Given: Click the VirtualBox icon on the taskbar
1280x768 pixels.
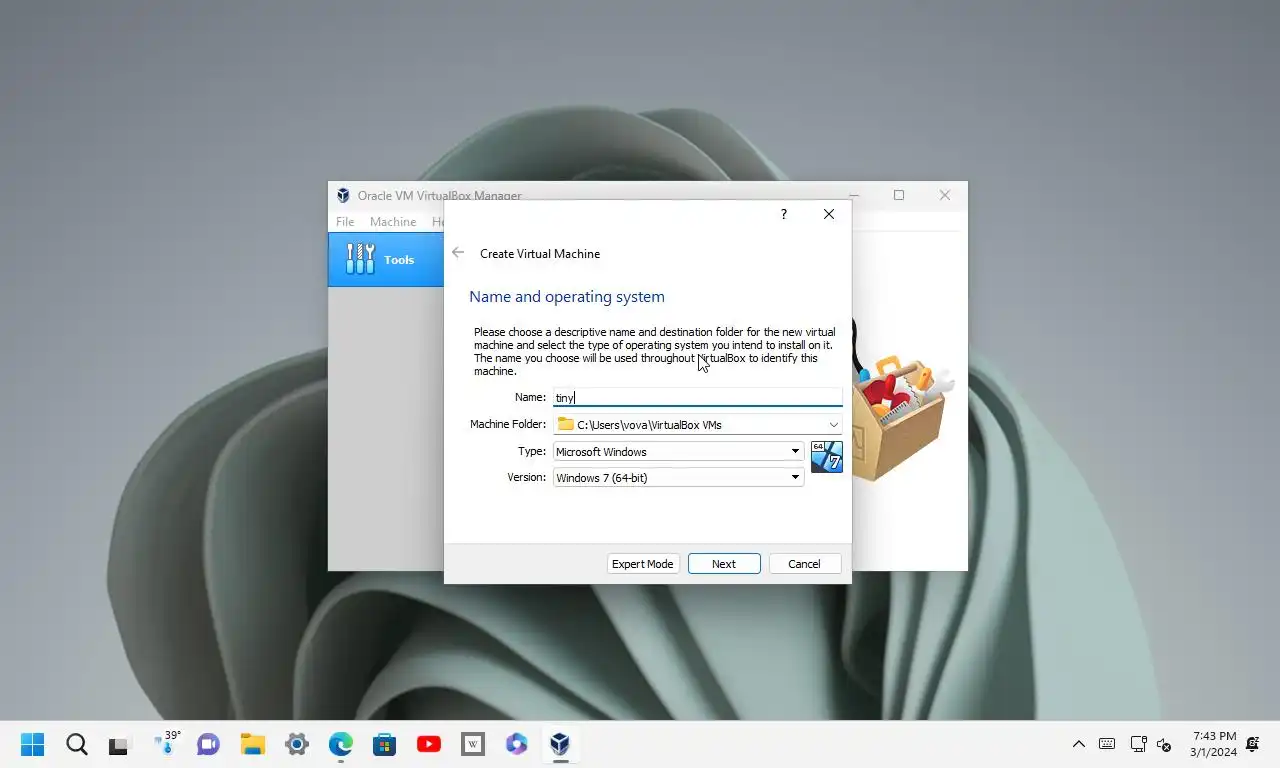Looking at the screenshot, I should point(560,744).
